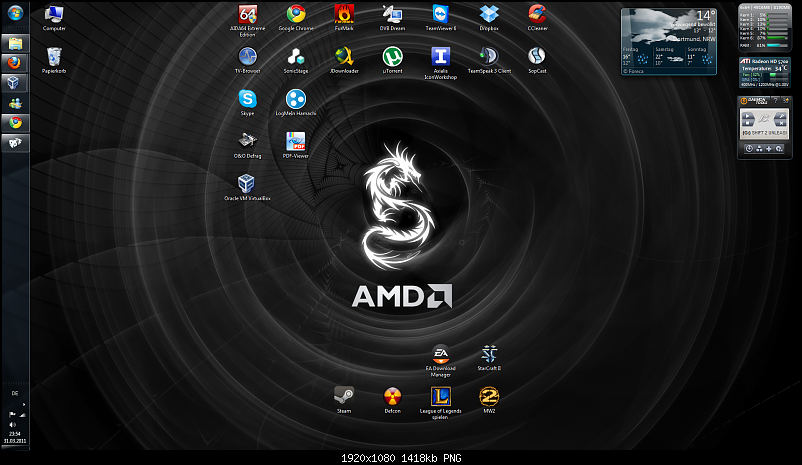This screenshot has height=465, width=802.
Task: Launch AIDA64 Extreme Edition shortcut
Action: [x=248, y=21]
